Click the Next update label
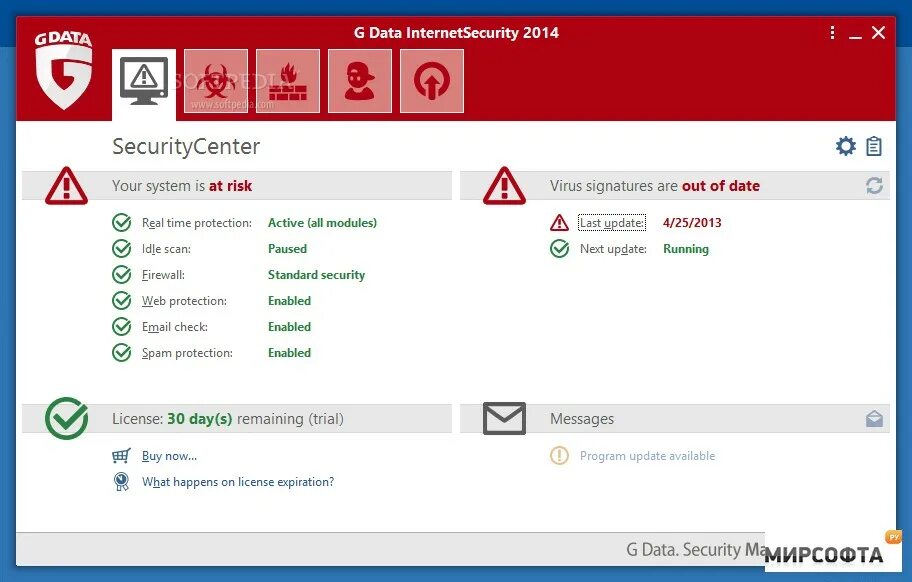Image resolution: width=912 pixels, height=582 pixels. click(x=613, y=249)
